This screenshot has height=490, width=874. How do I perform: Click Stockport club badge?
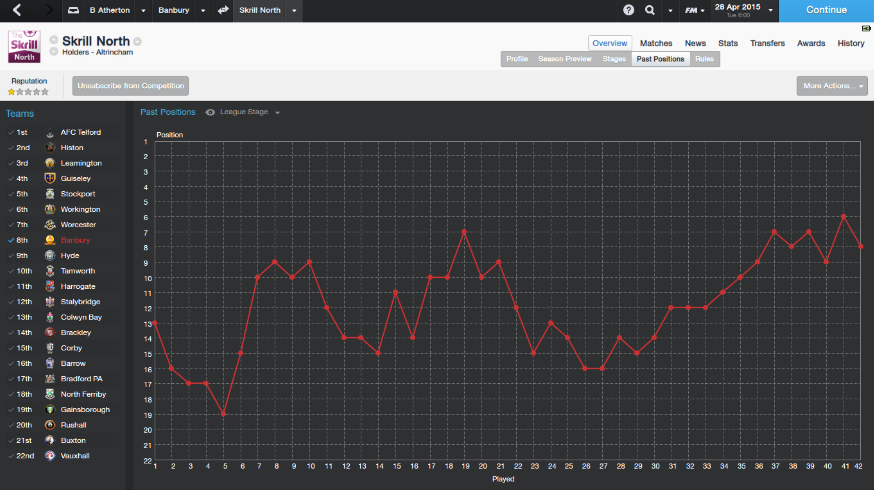(50, 194)
